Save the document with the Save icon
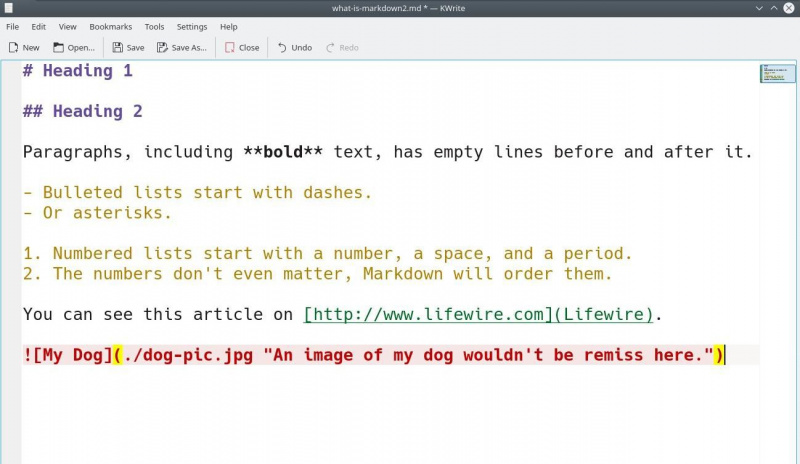This screenshot has height=464, width=800. pyautogui.click(x=117, y=47)
